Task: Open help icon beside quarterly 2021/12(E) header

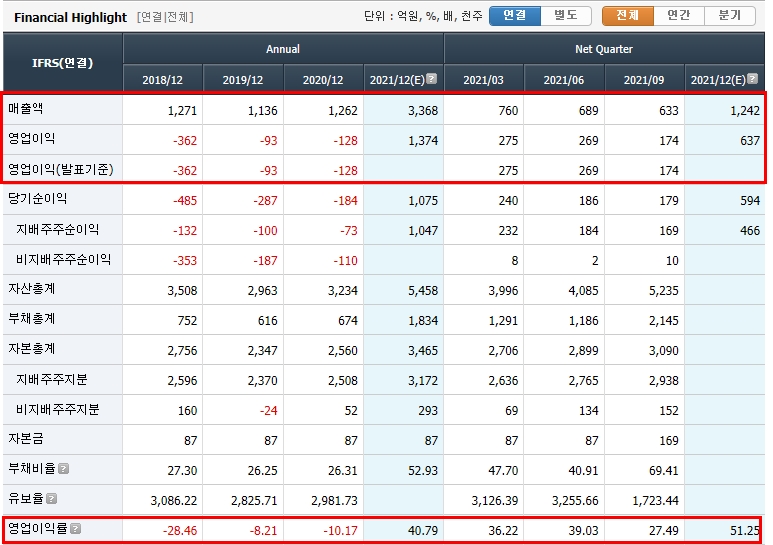Action: [752, 79]
